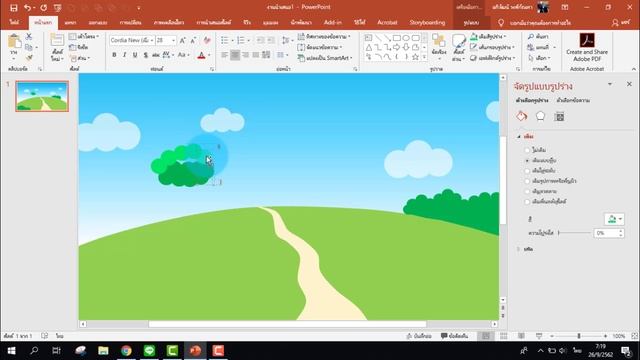The image size is (640, 360).
Task: Open the slide Layout dropdown
Action: [x=84, y=36]
